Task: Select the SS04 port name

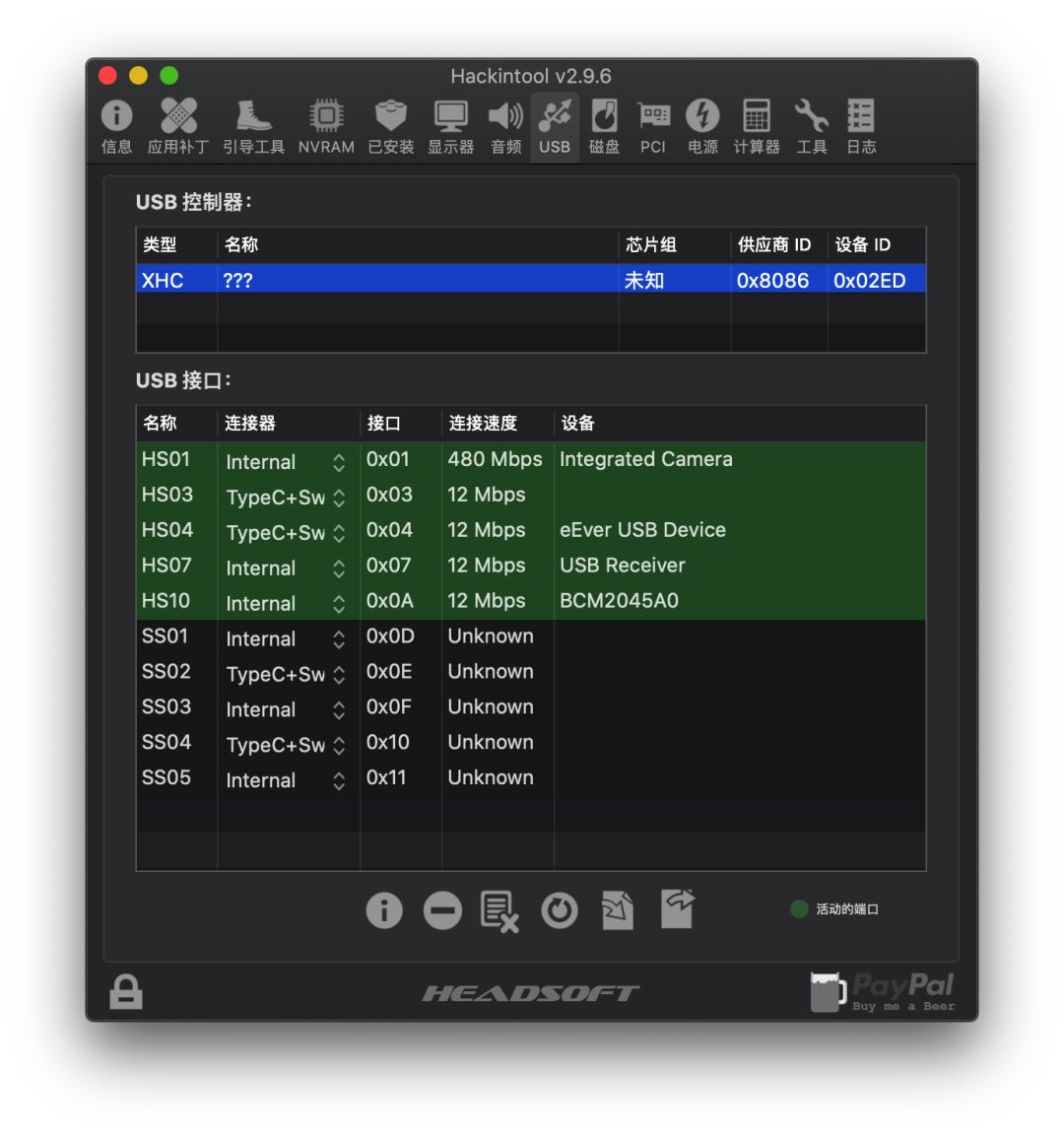Action: pyautogui.click(x=166, y=743)
